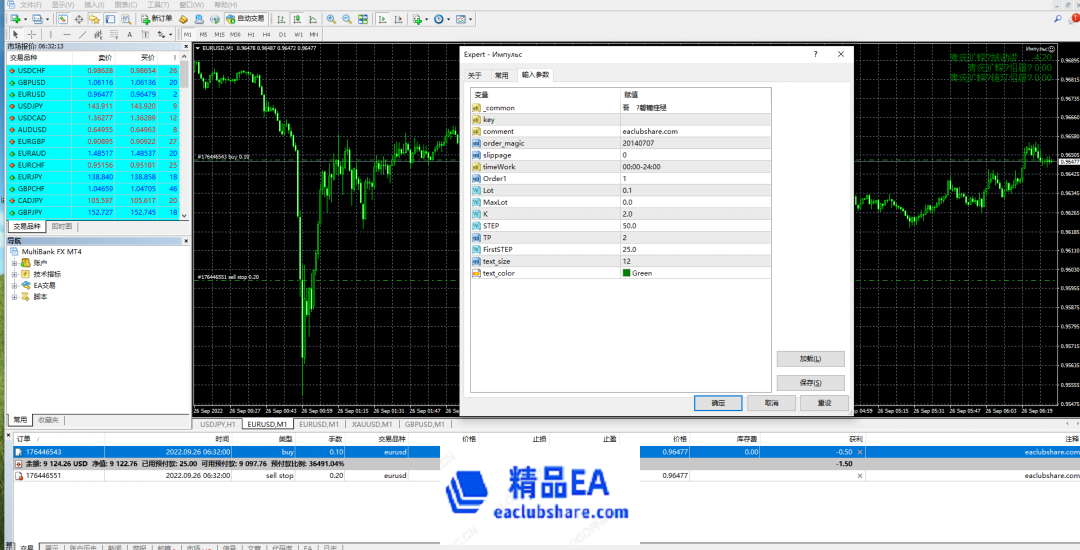1080x550 pixels.
Task: Select the crosshair tool
Action: [32, 34]
